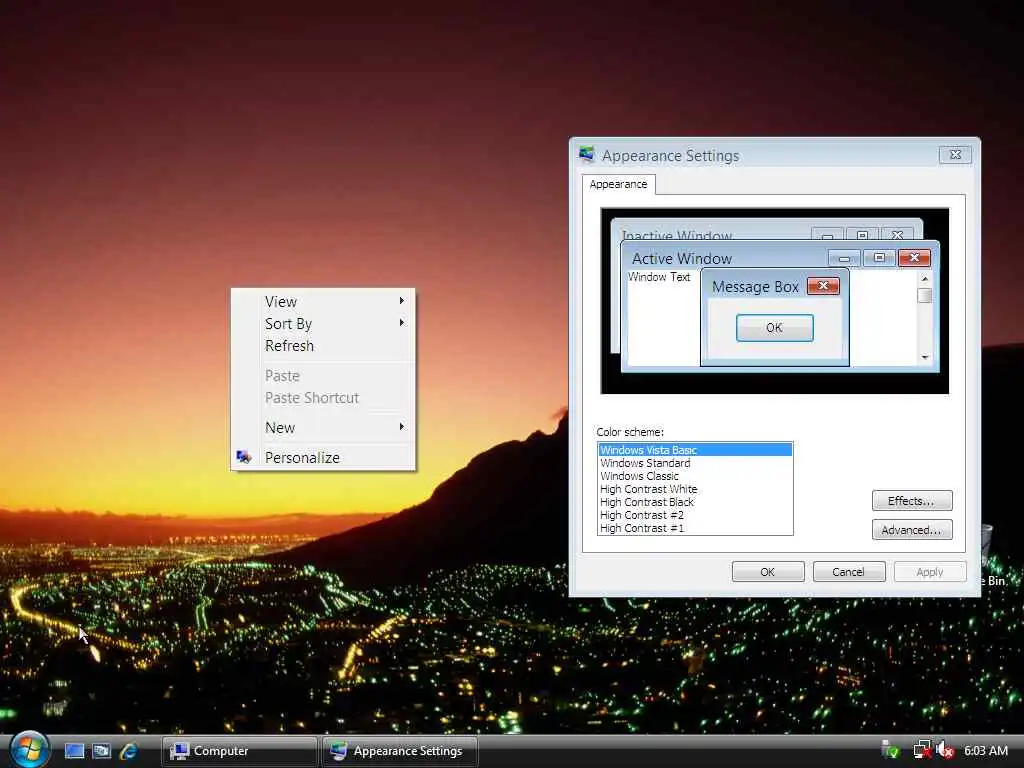
Task: Click the muted volume tray icon
Action: click(945, 750)
